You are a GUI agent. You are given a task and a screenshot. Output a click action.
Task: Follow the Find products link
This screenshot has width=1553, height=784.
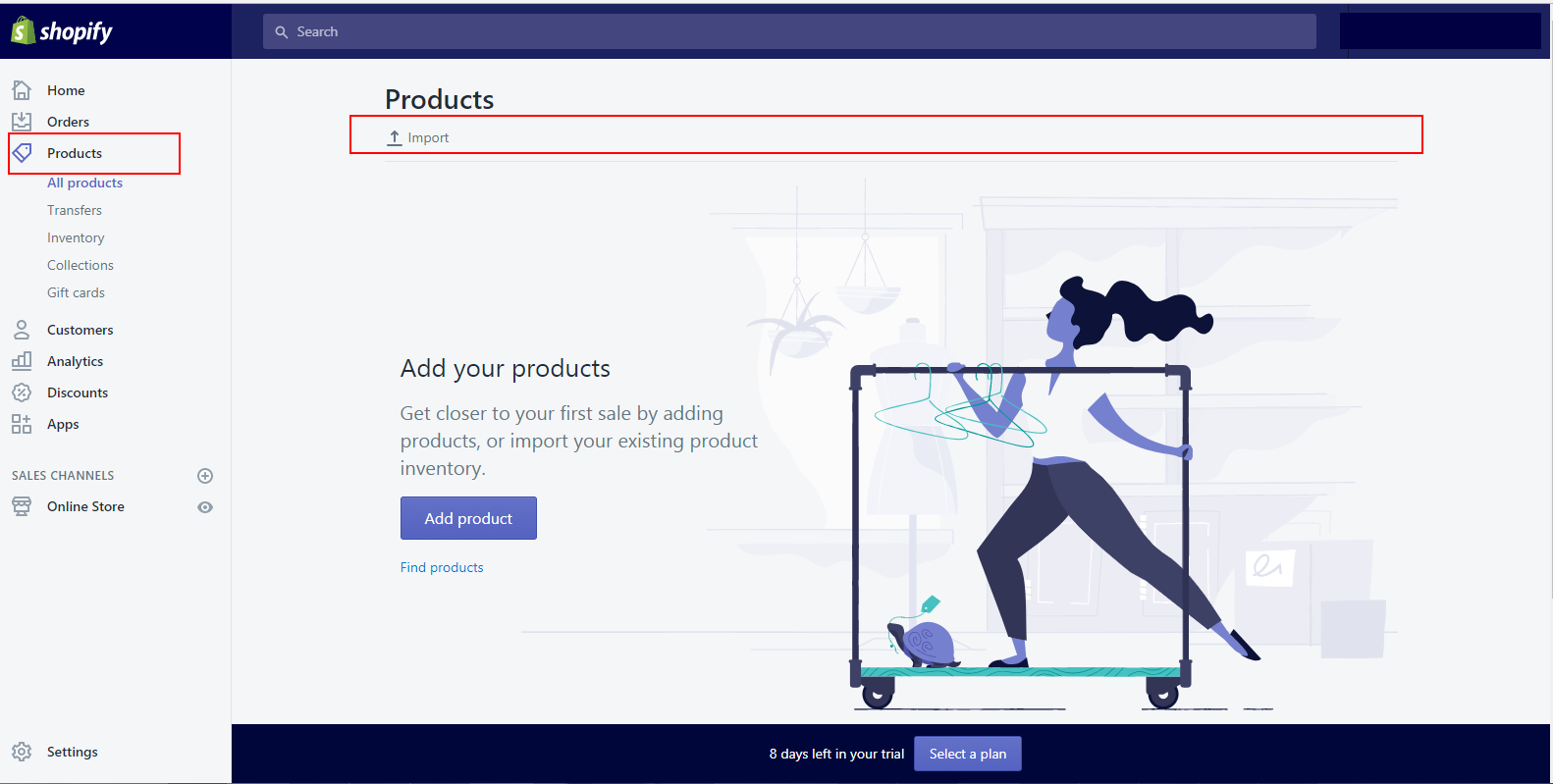coord(442,567)
